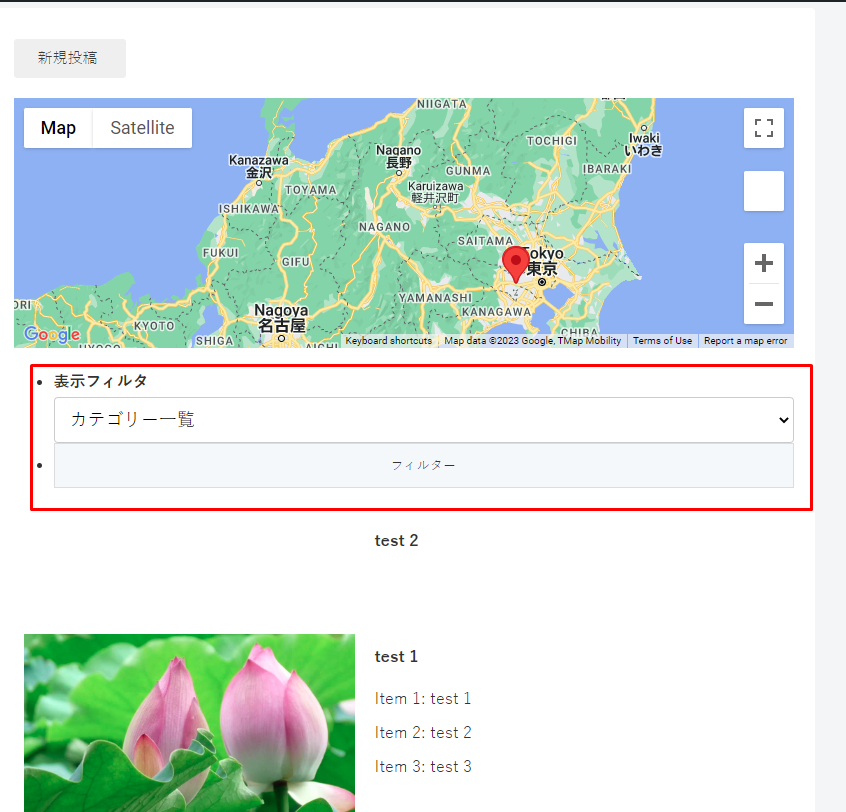Click the 新規投稿 button
The image size is (846, 812).
coord(70,58)
